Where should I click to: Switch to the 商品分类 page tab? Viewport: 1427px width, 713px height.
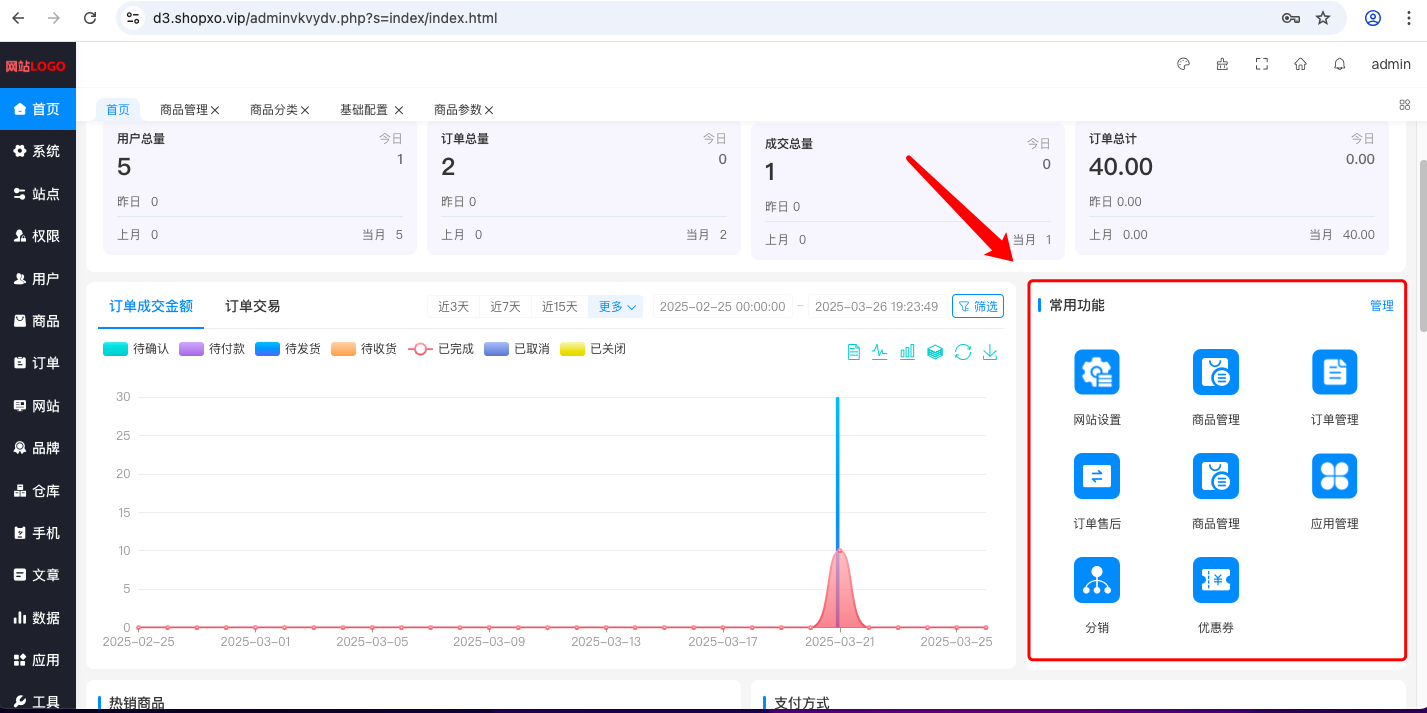[x=273, y=110]
